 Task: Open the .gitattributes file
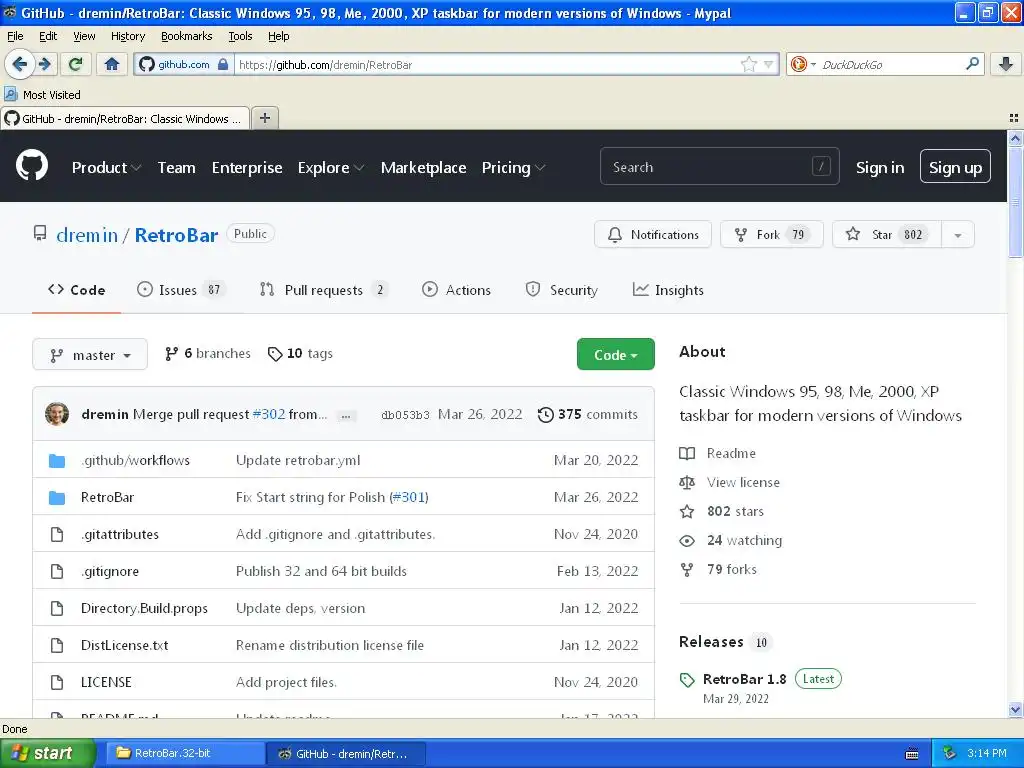(x=120, y=534)
